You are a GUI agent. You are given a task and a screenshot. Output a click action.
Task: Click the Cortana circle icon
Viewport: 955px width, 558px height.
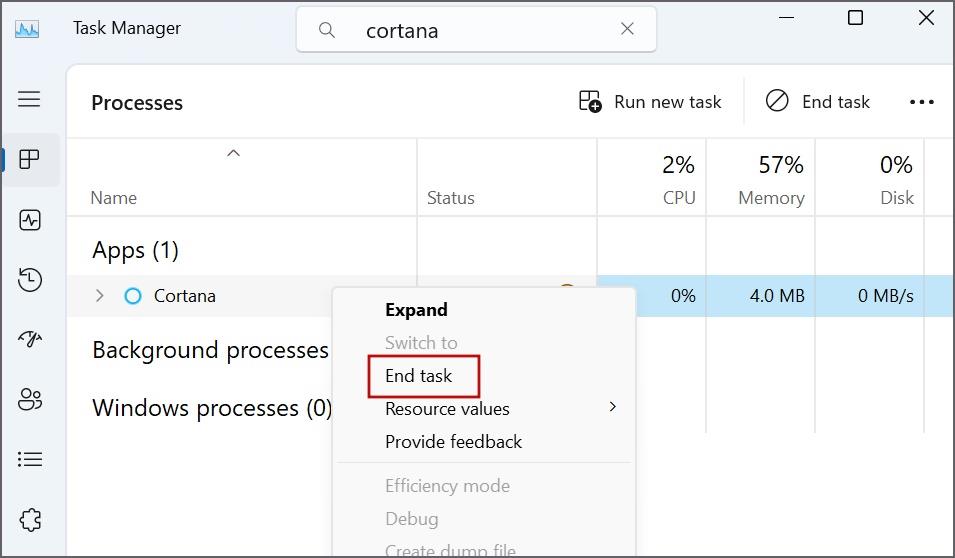coord(133,296)
